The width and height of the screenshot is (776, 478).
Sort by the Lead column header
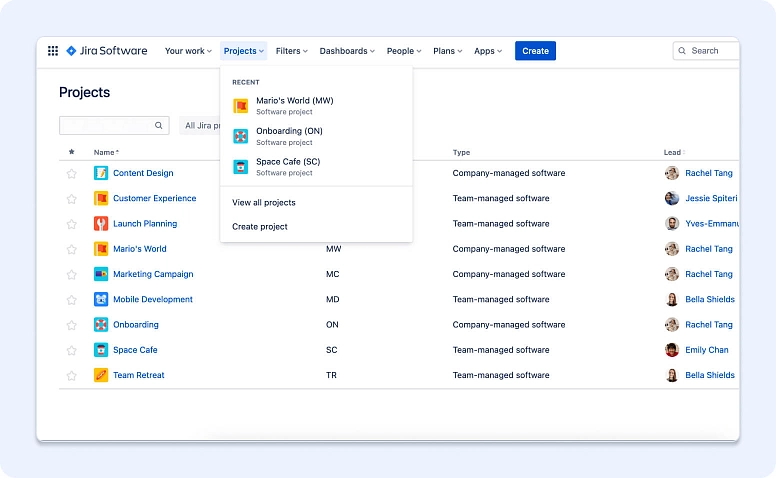tap(674, 152)
